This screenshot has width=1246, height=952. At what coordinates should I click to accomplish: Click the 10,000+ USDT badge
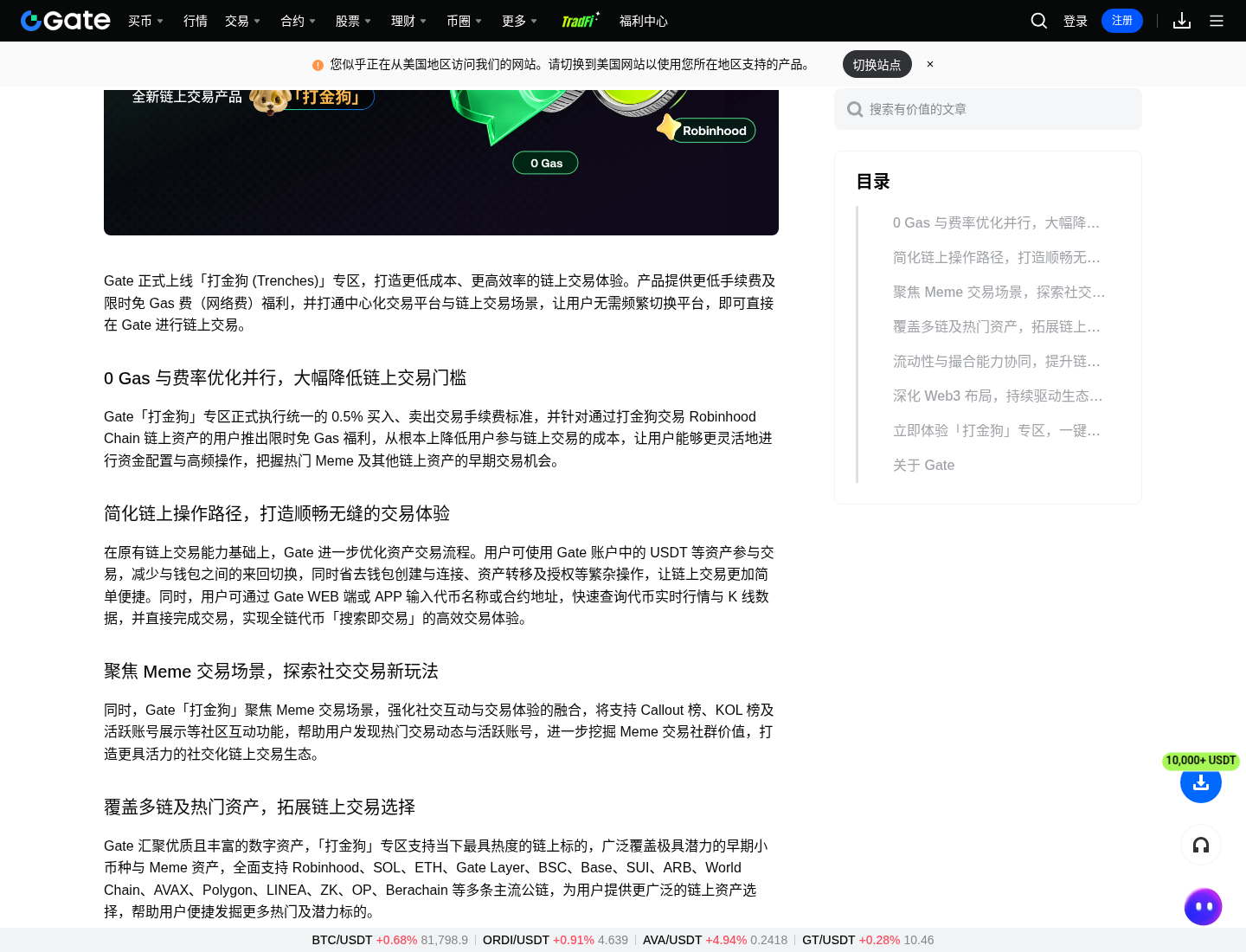click(x=1201, y=761)
